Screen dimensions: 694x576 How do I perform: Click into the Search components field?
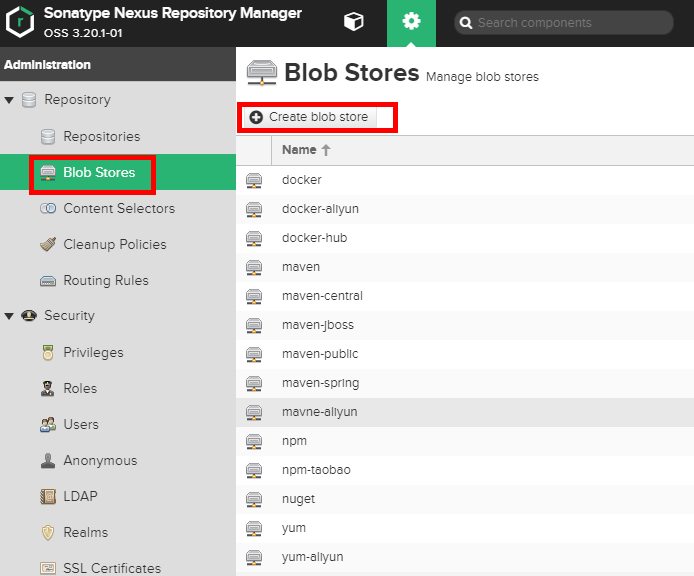click(x=564, y=23)
